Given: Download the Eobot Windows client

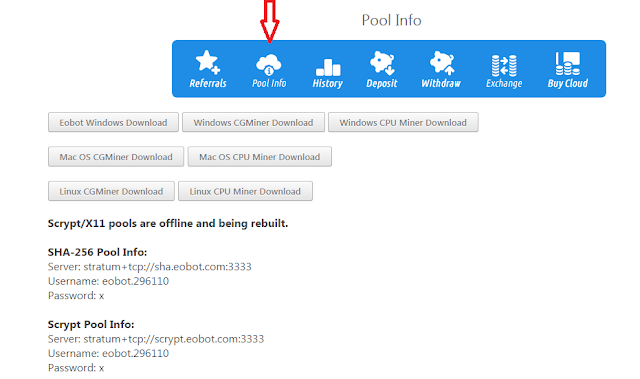Looking at the screenshot, I should tap(113, 122).
